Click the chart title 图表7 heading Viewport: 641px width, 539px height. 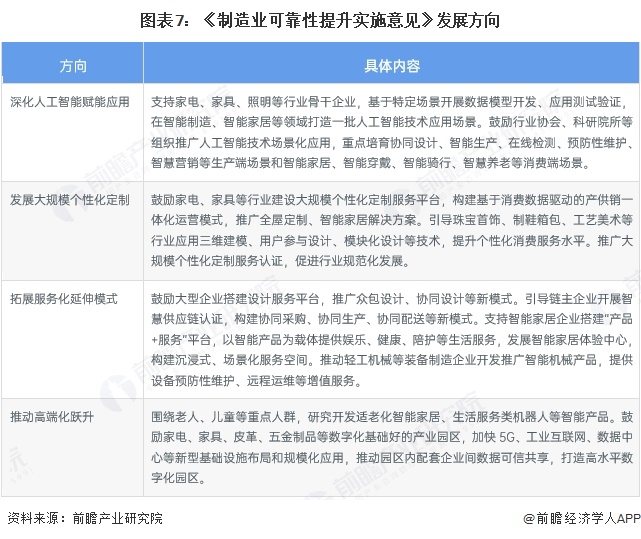coord(320,20)
